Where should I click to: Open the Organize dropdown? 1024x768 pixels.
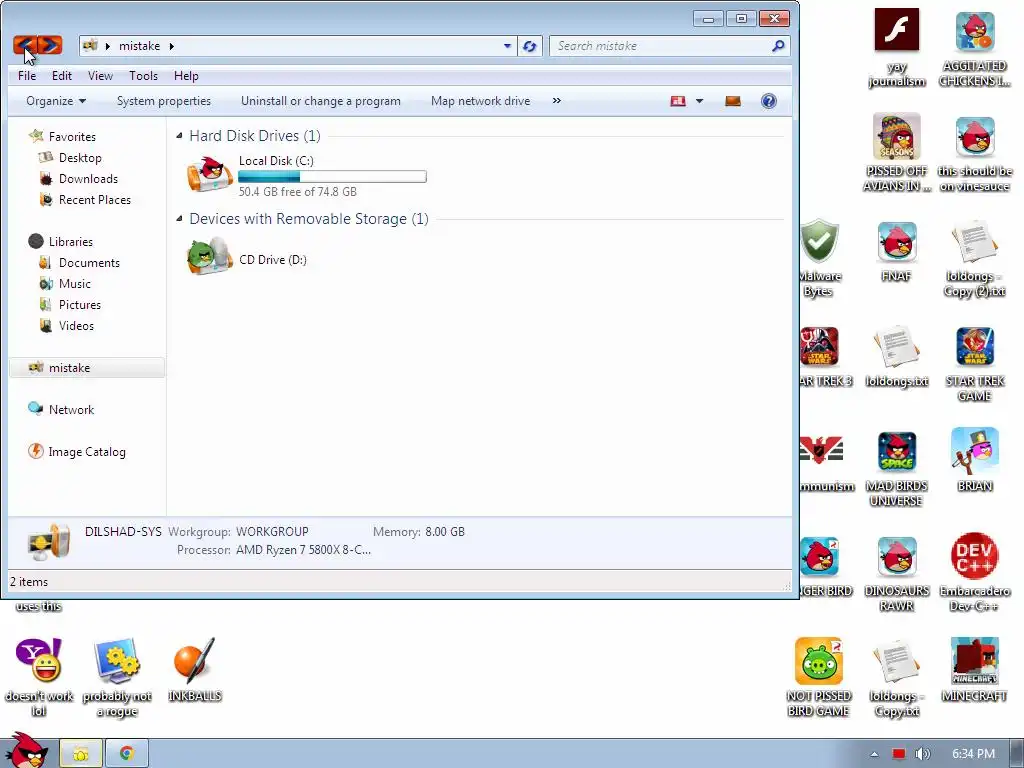click(56, 101)
